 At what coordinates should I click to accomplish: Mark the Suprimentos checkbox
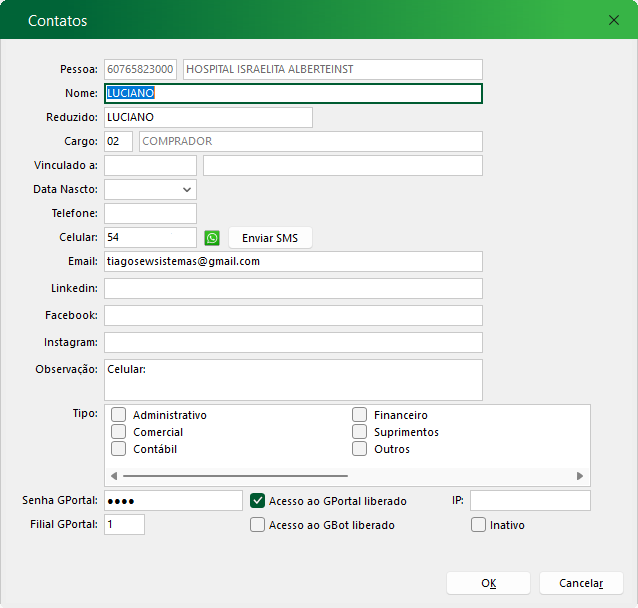(x=360, y=432)
